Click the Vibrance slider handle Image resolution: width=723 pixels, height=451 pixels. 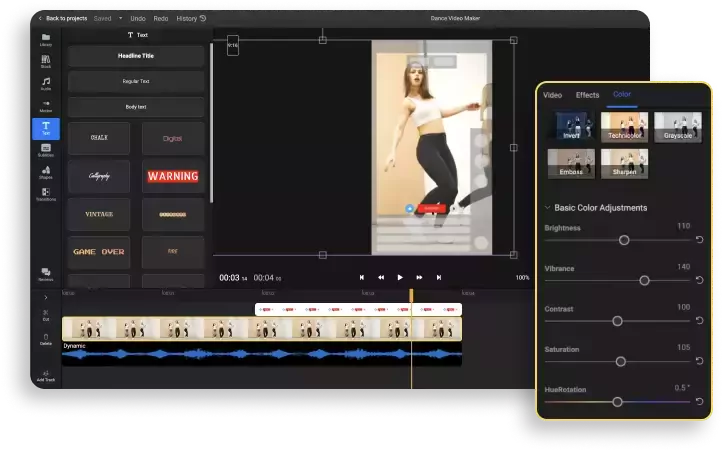click(x=644, y=280)
